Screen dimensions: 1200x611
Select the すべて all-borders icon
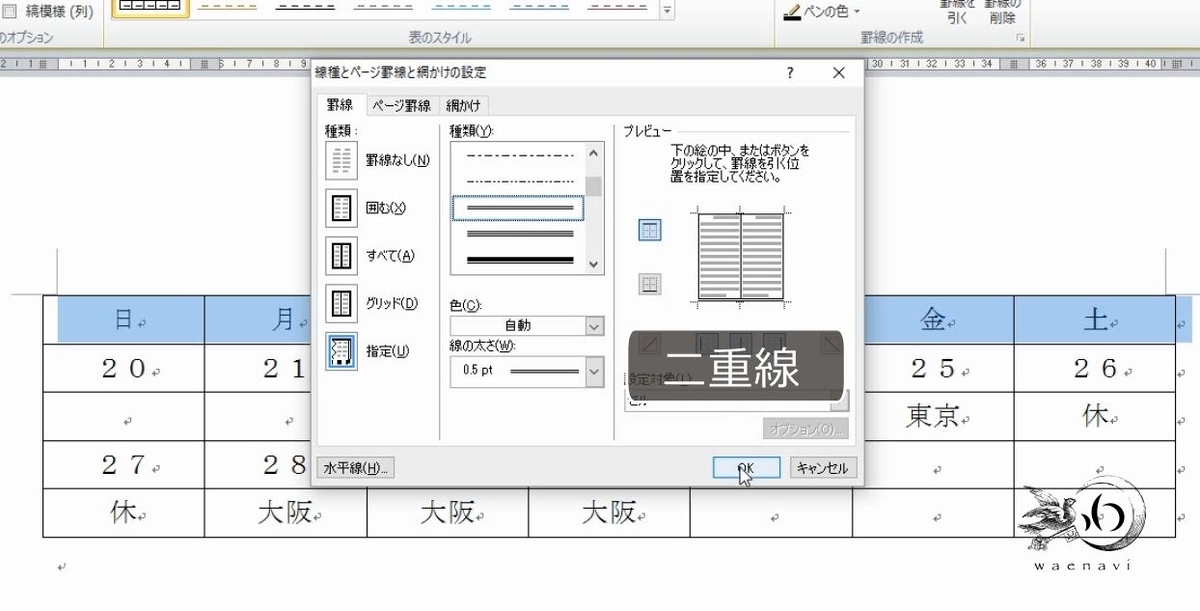(x=340, y=256)
